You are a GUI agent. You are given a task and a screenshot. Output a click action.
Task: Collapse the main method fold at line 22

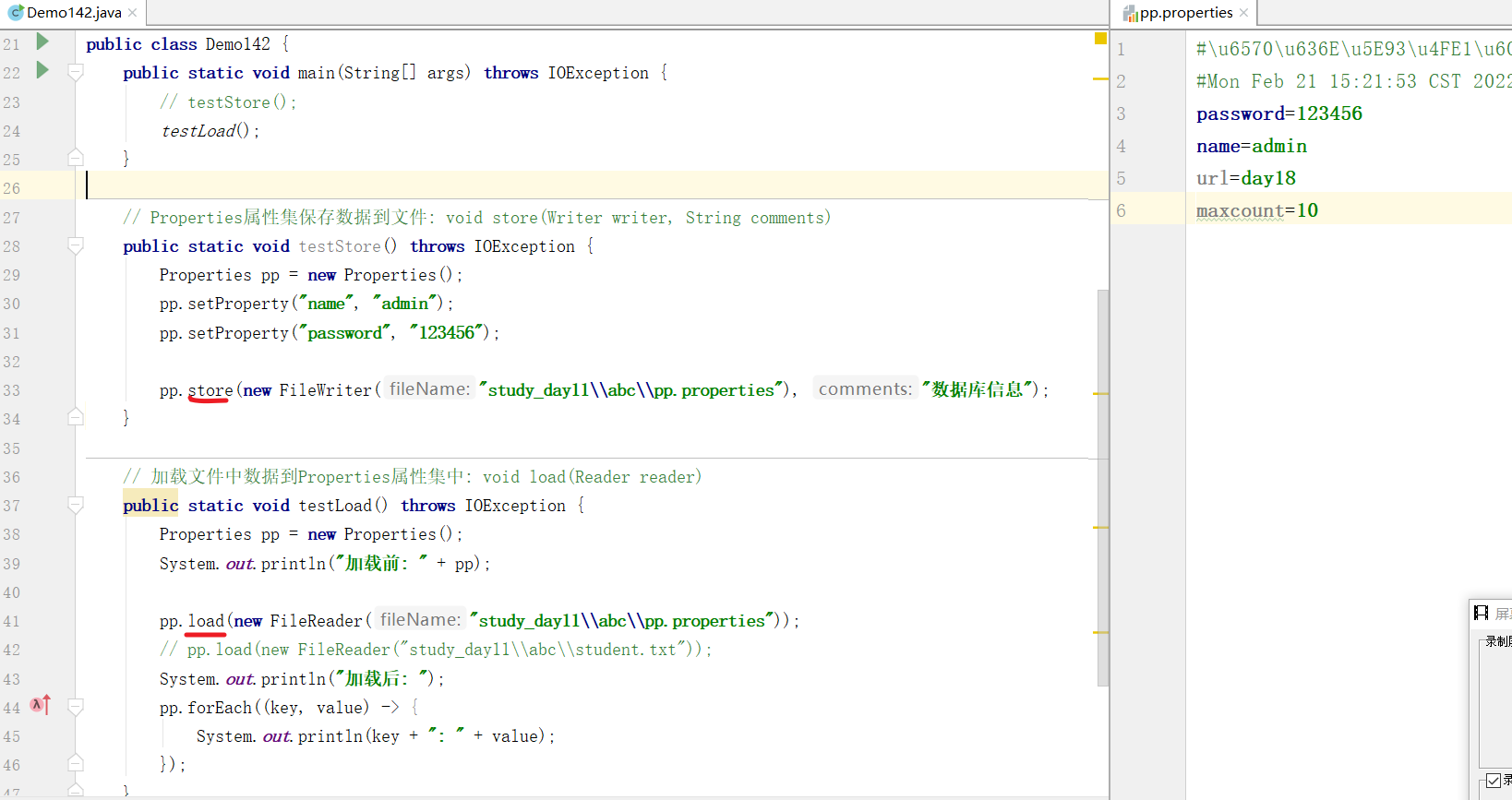tap(76, 72)
